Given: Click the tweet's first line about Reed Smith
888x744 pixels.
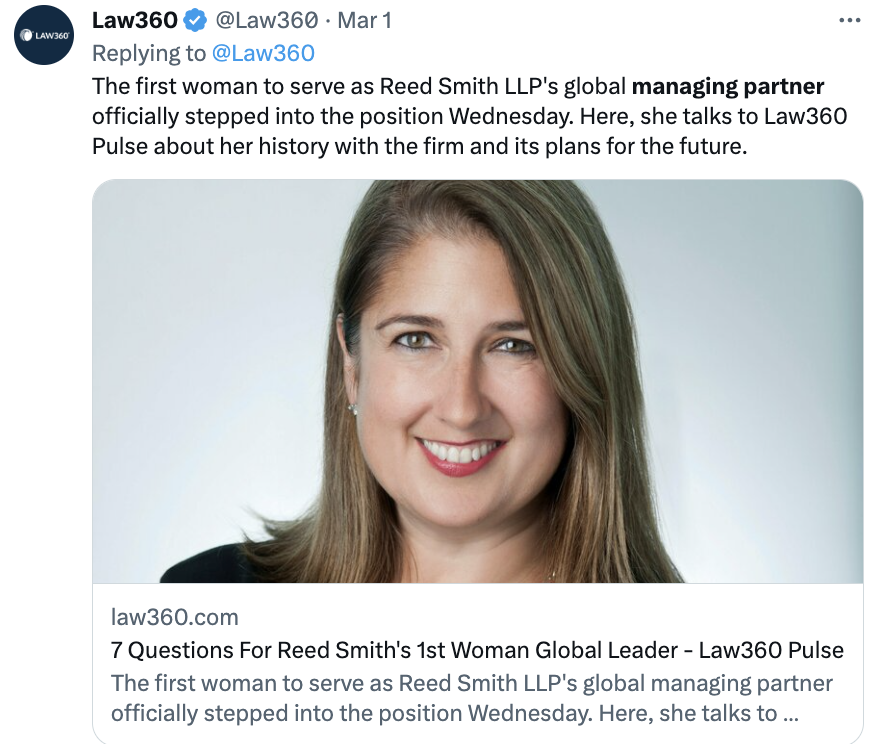Looking at the screenshot, I should point(360,86).
